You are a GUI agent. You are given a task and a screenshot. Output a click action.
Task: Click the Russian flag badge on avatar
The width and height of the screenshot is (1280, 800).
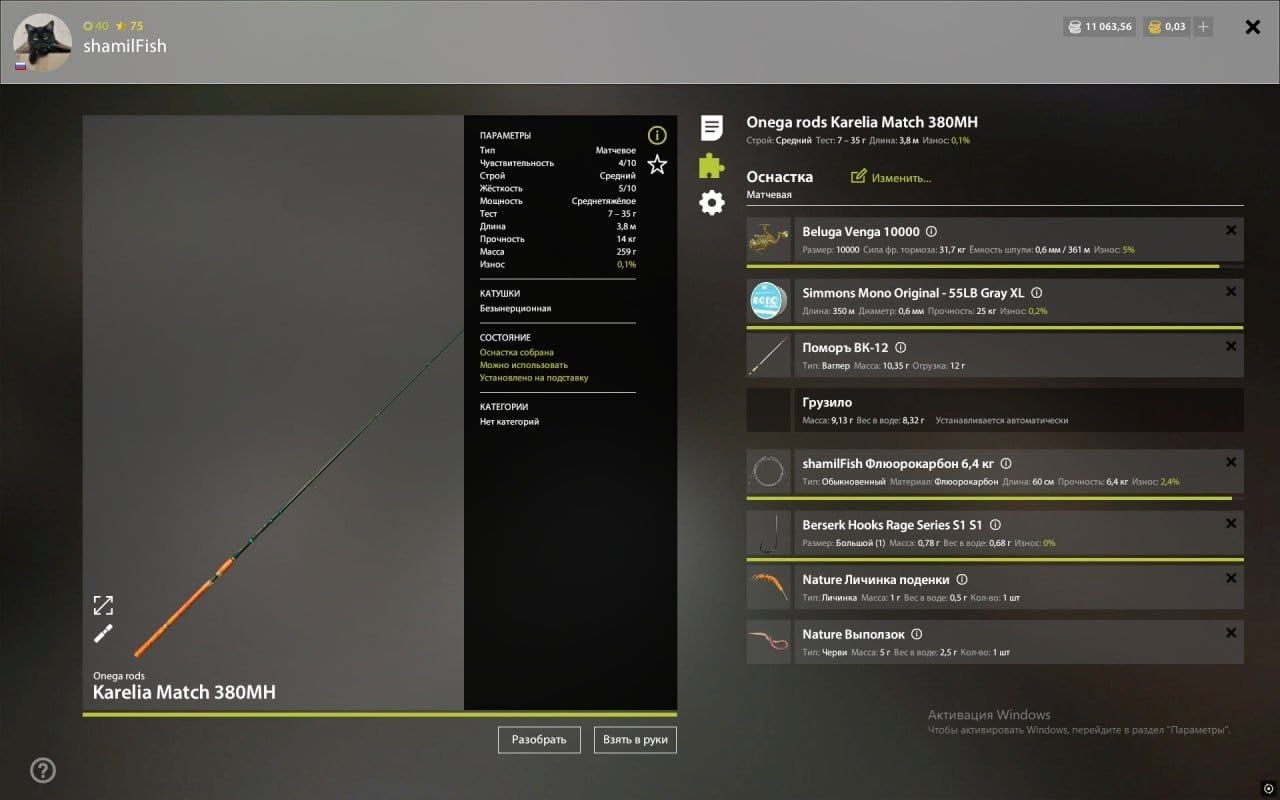point(20,66)
